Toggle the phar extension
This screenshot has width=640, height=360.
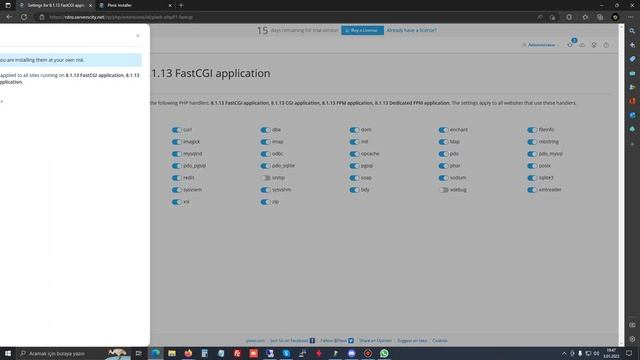click(x=443, y=166)
